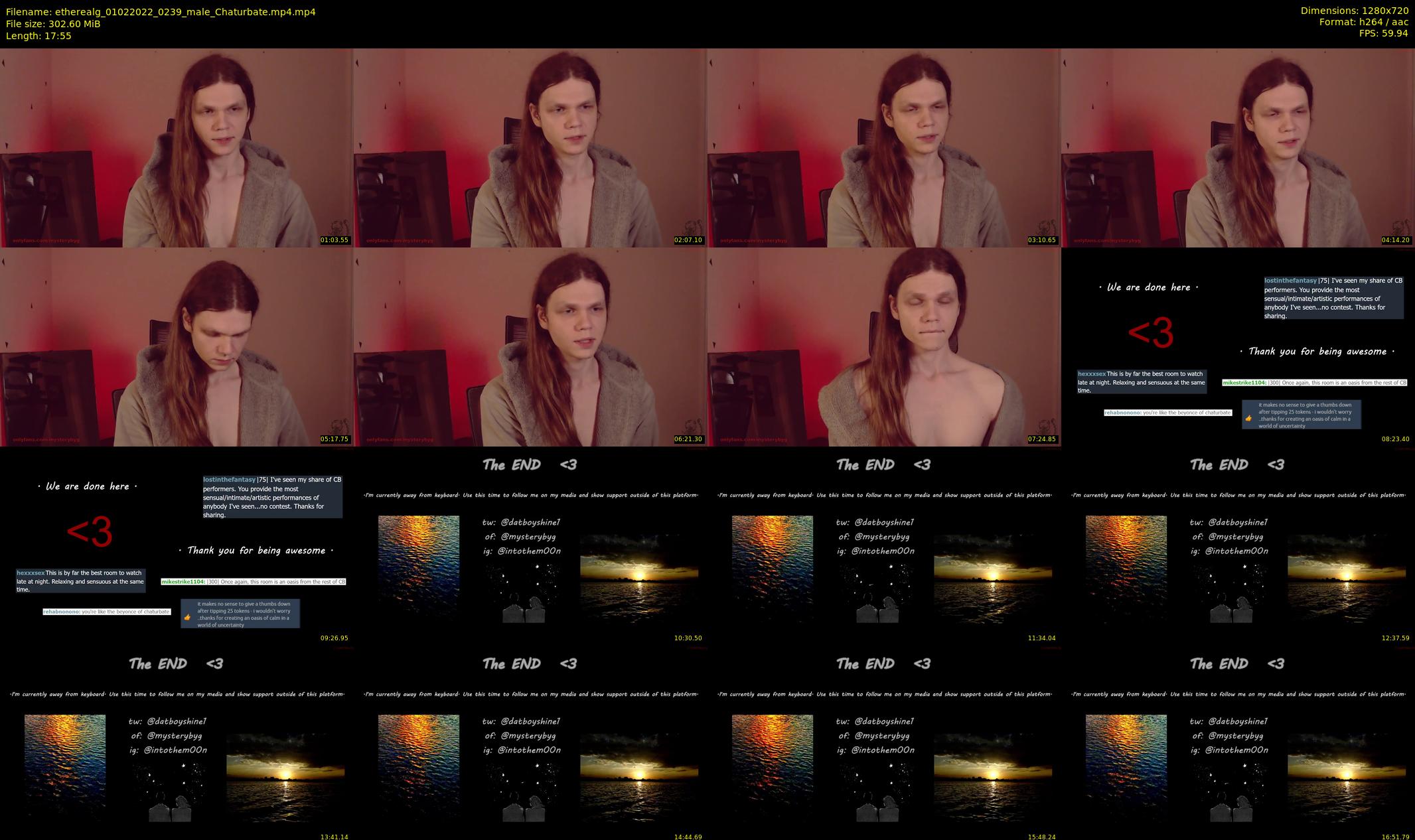Open the last frame at 16:51.79

tap(1238, 744)
